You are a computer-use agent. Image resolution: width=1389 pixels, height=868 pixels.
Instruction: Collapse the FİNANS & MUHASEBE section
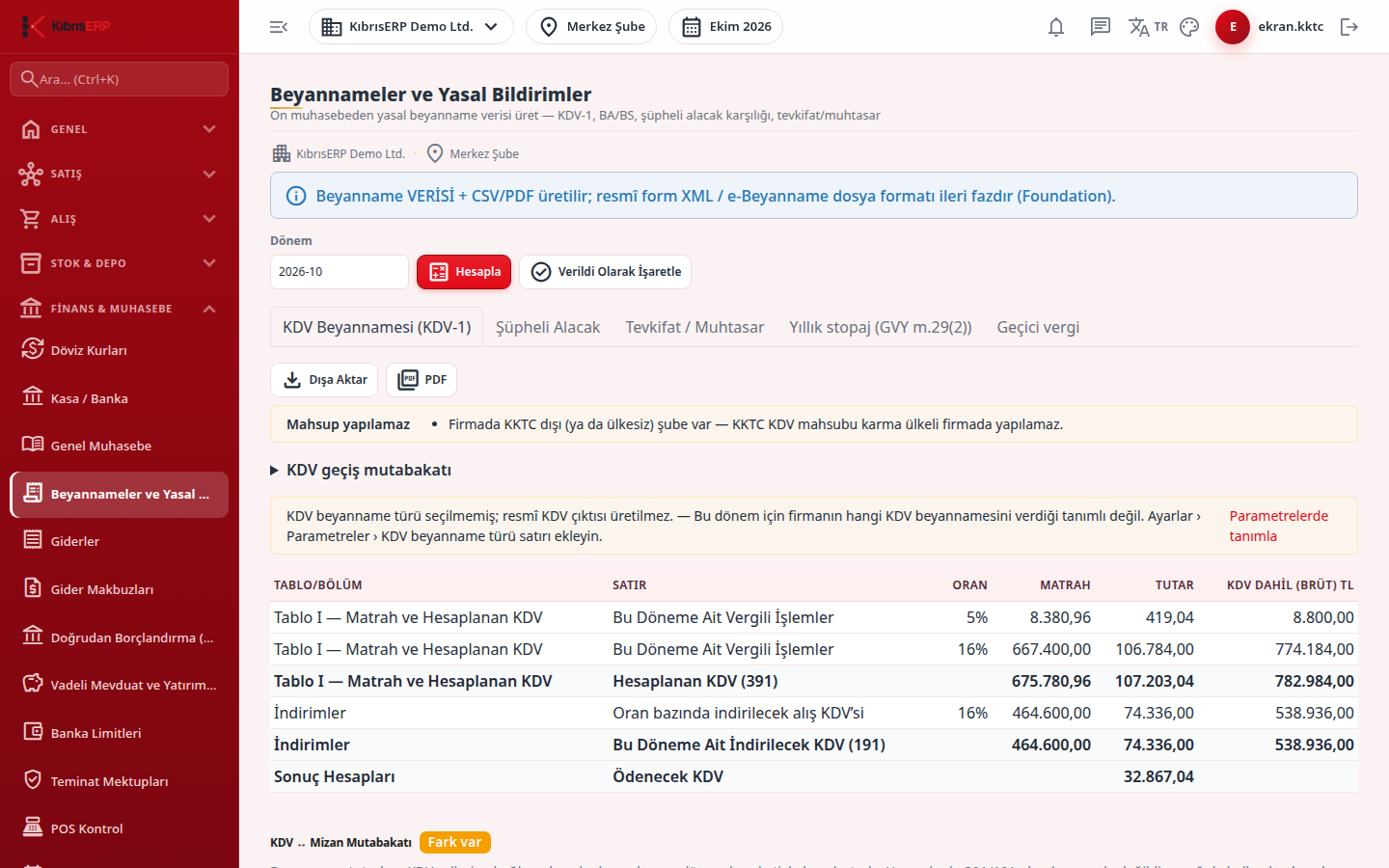point(120,309)
